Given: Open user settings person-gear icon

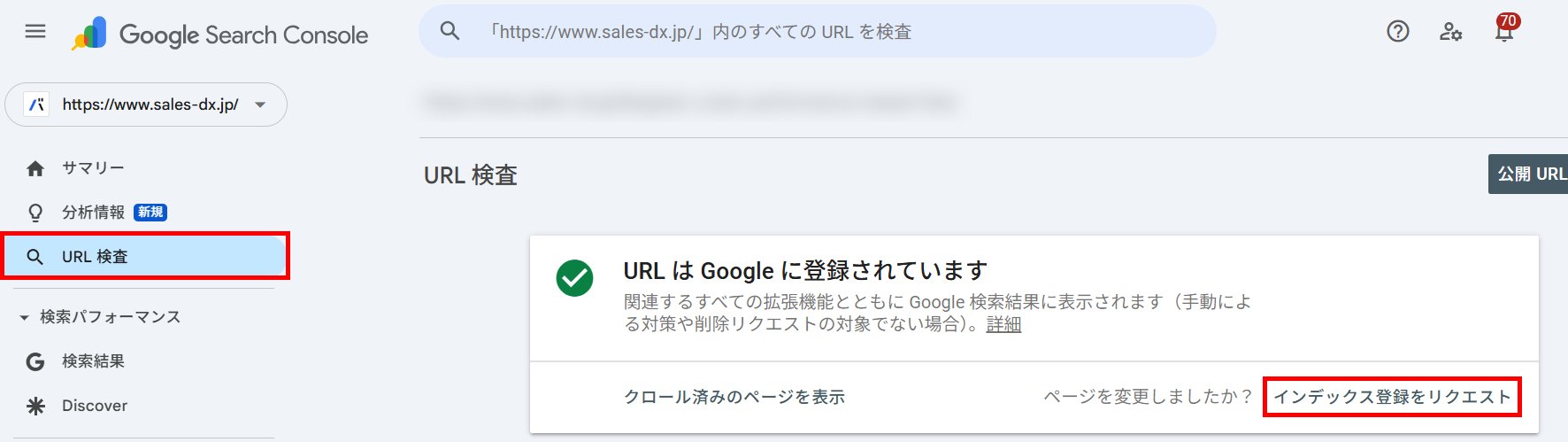Looking at the screenshot, I should tap(1450, 32).
